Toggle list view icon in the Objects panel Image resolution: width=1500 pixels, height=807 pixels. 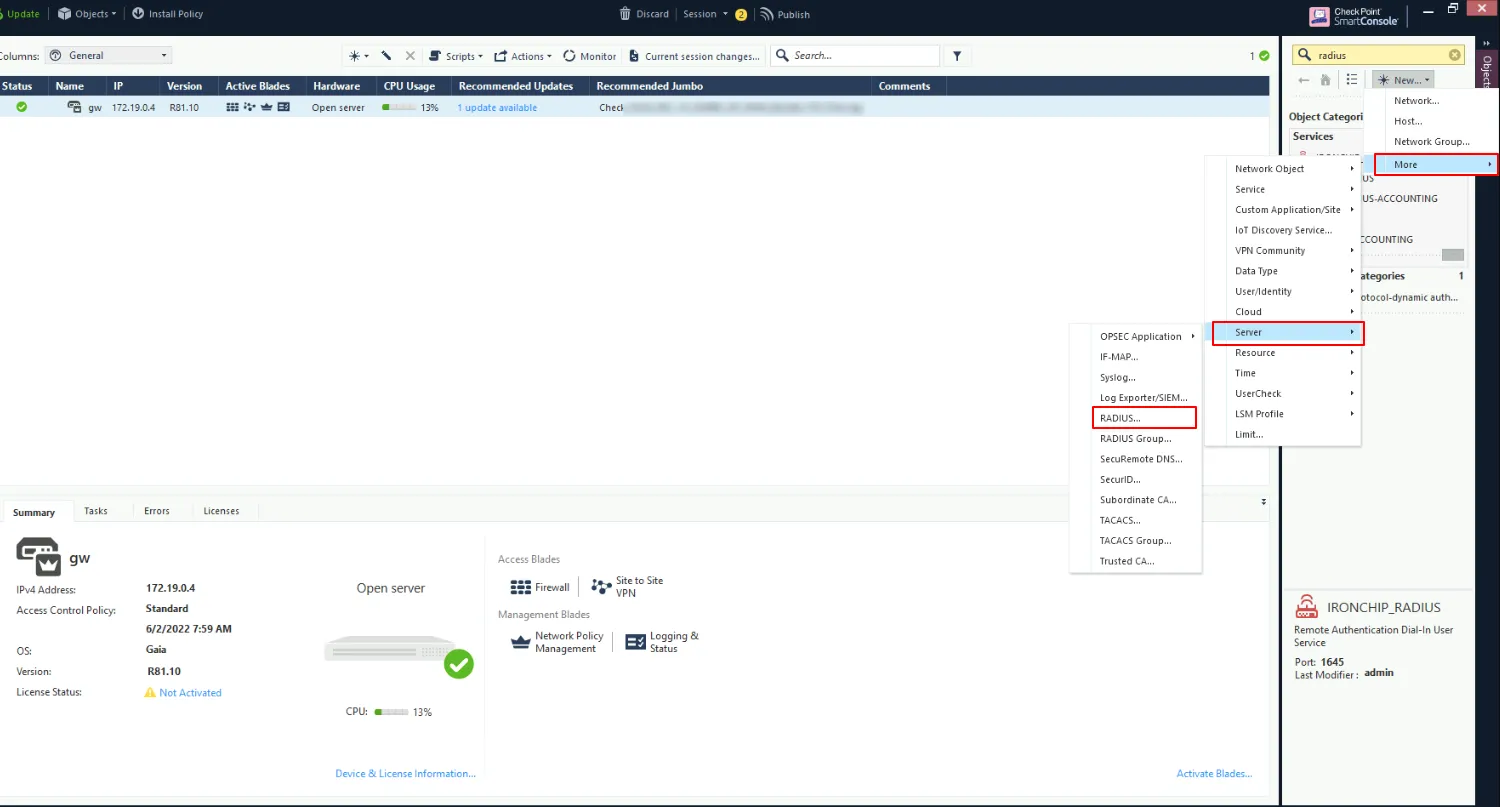(x=1352, y=79)
